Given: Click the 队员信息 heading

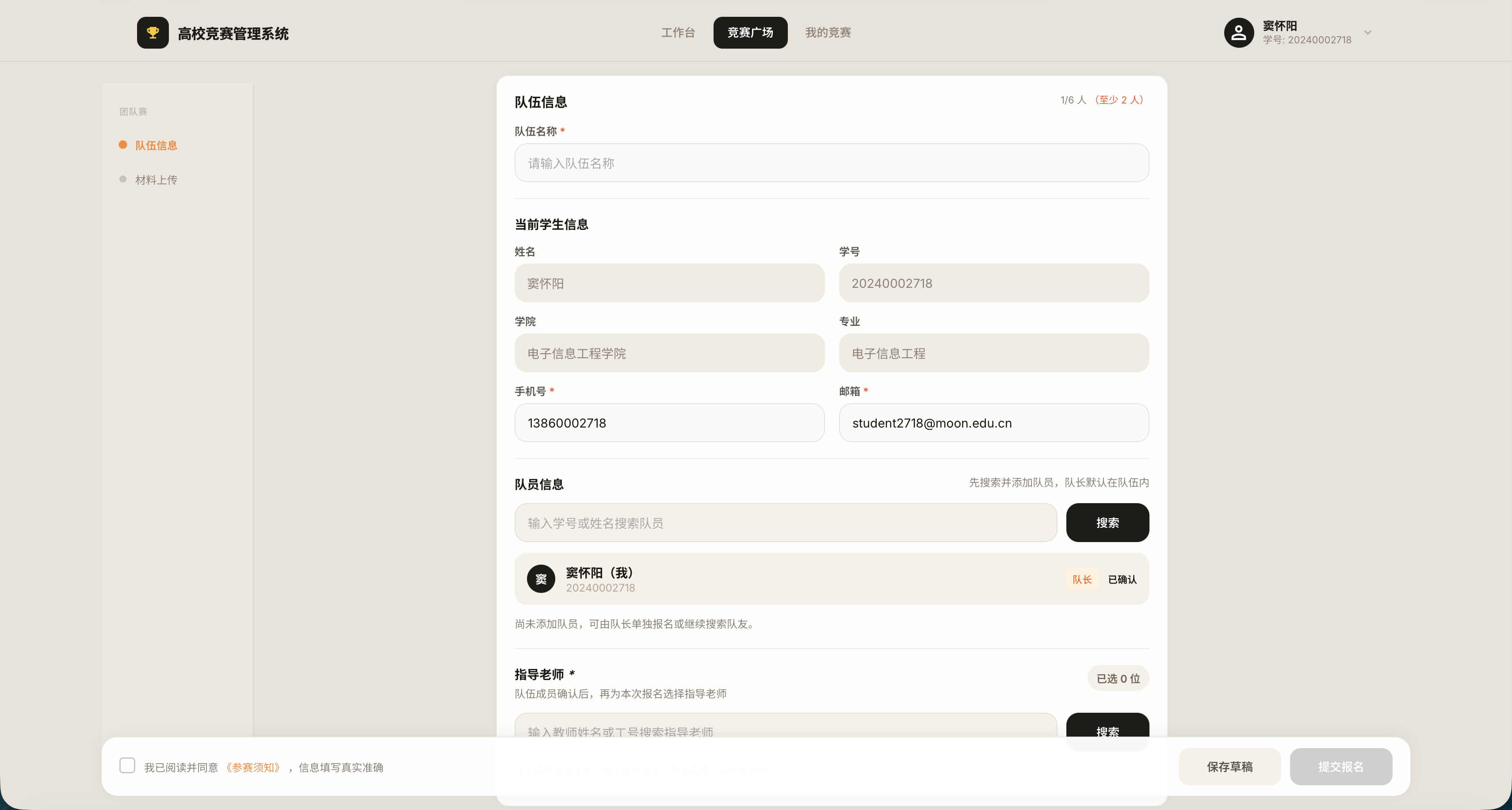Looking at the screenshot, I should (x=539, y=485).
